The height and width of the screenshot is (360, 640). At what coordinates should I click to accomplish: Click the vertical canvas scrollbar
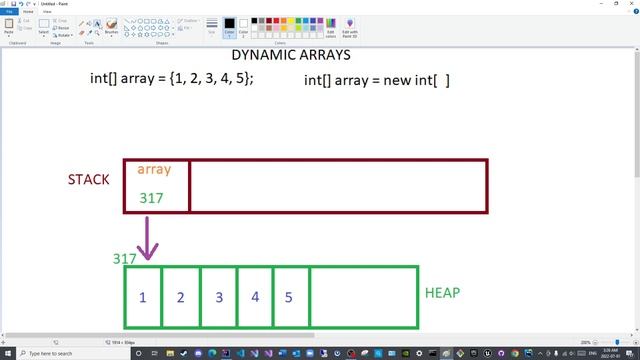click(x=637, y=115)
